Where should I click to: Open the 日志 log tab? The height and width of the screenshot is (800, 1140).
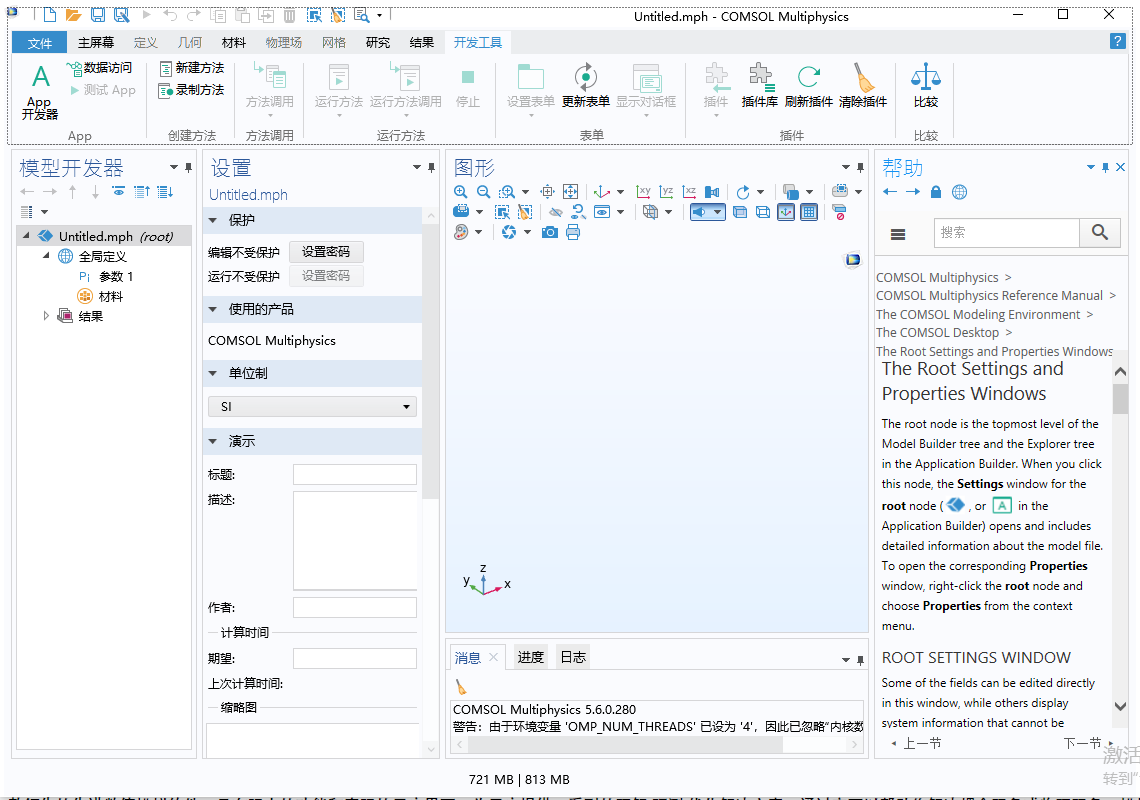(573, 657)
